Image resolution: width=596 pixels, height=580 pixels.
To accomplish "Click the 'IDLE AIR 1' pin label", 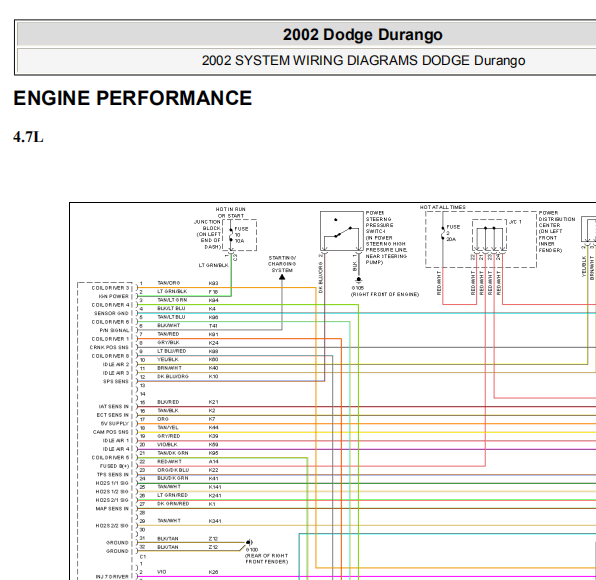I will tap(116, 441).
